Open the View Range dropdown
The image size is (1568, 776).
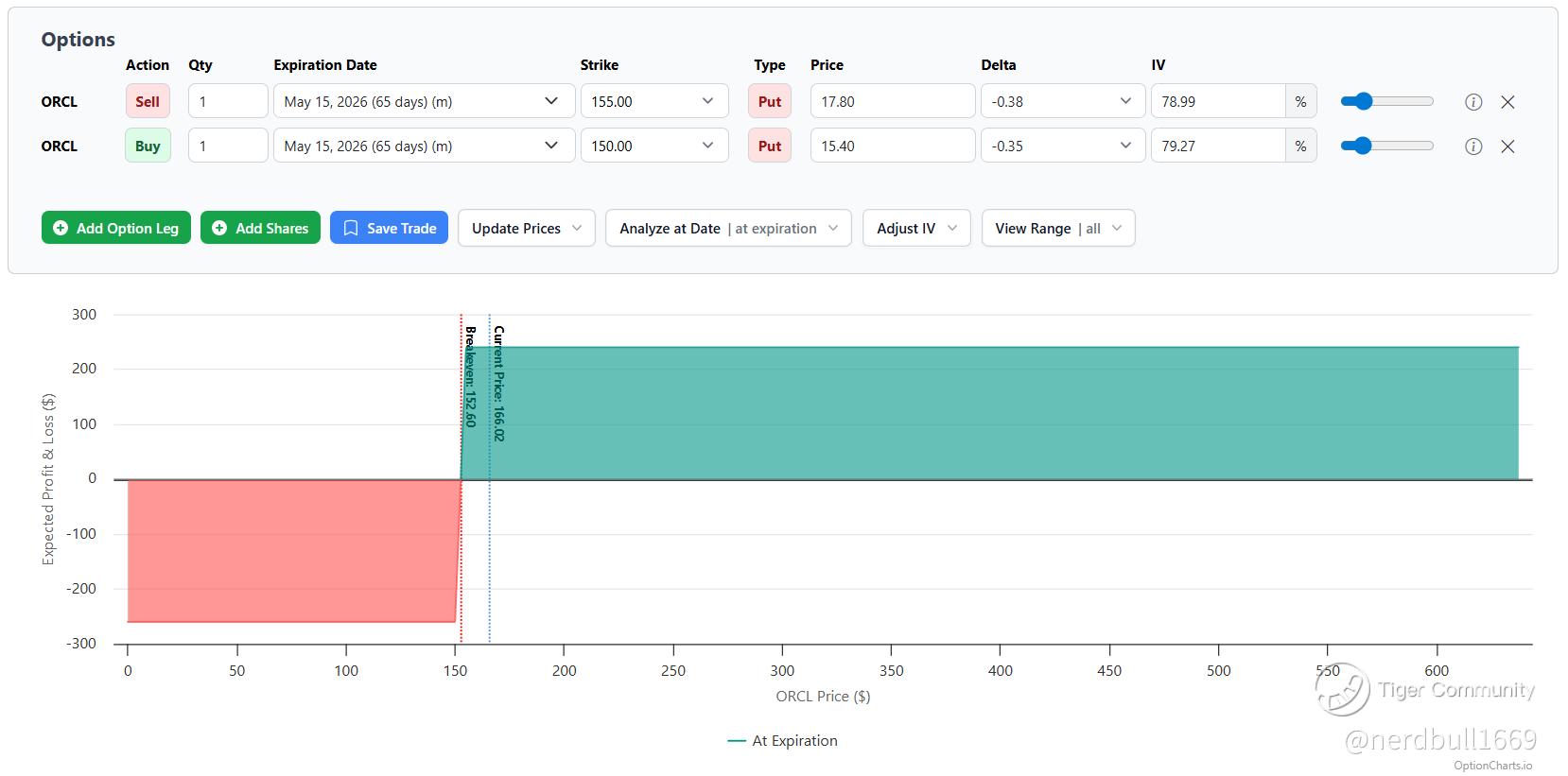click(1058, 228)
